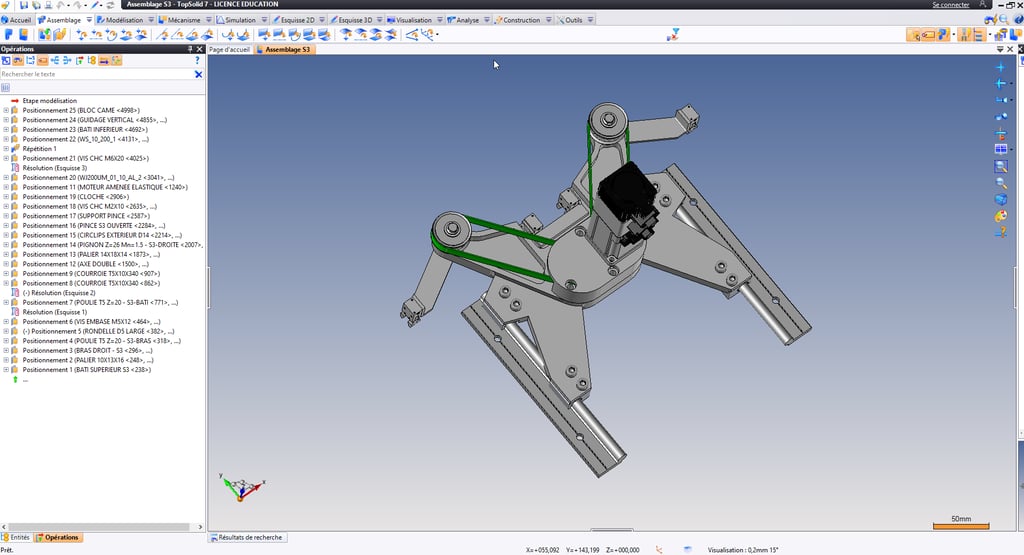Expand Positionnement 1 (BATI SUPERIEUR S3) node

coord(6,370)
